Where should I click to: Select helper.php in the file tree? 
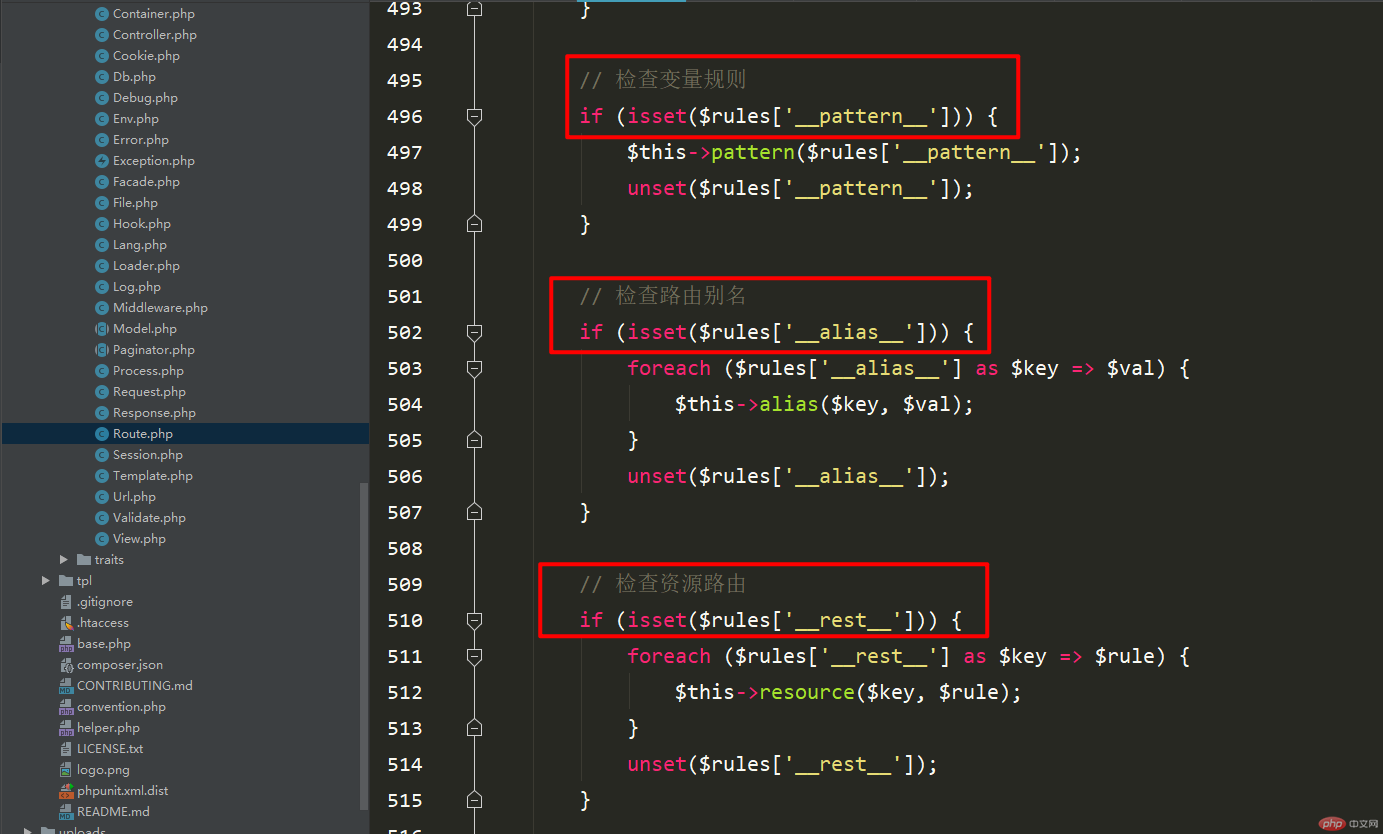click(x=108, y=728)
